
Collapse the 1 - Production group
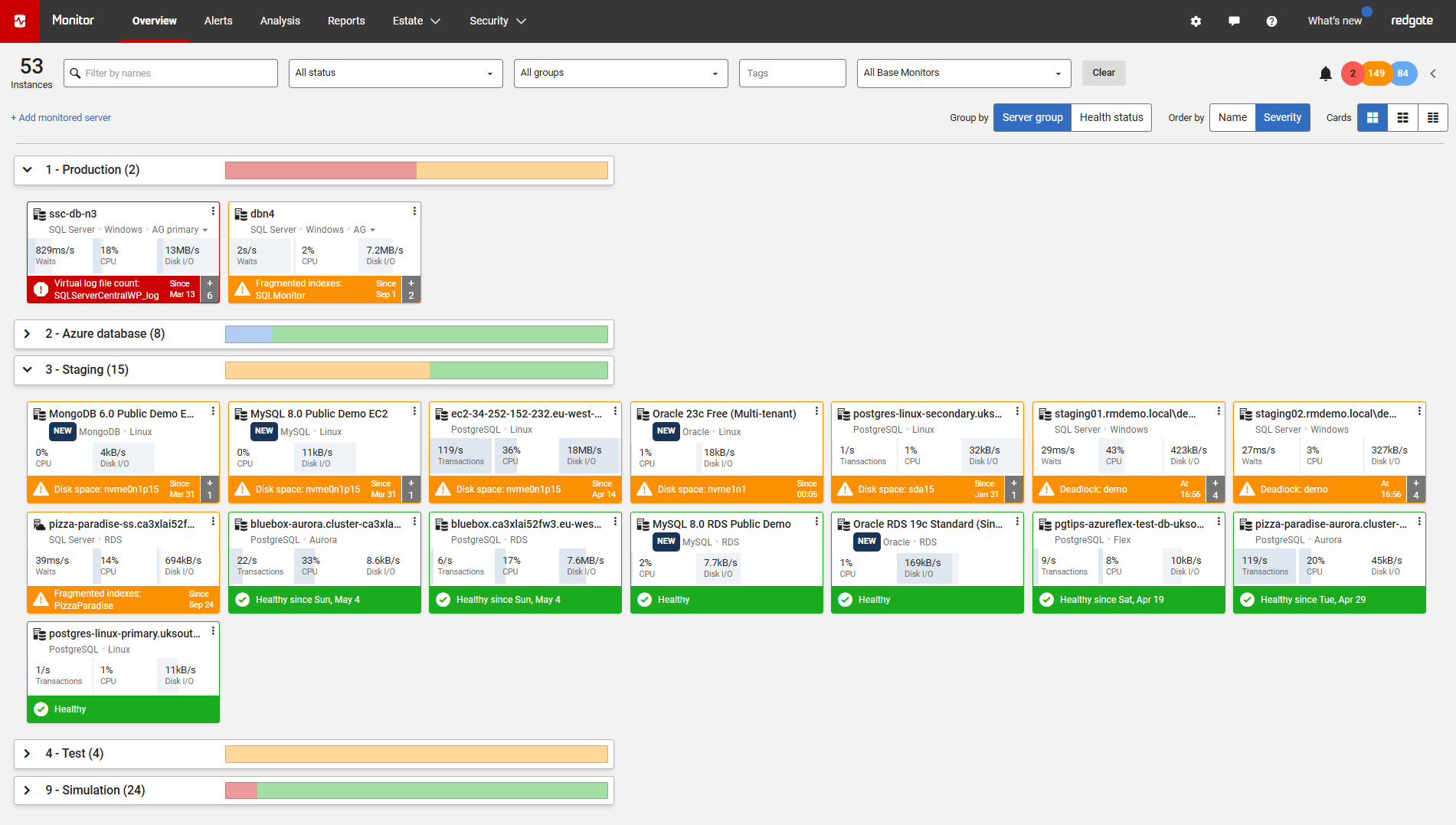28,170
